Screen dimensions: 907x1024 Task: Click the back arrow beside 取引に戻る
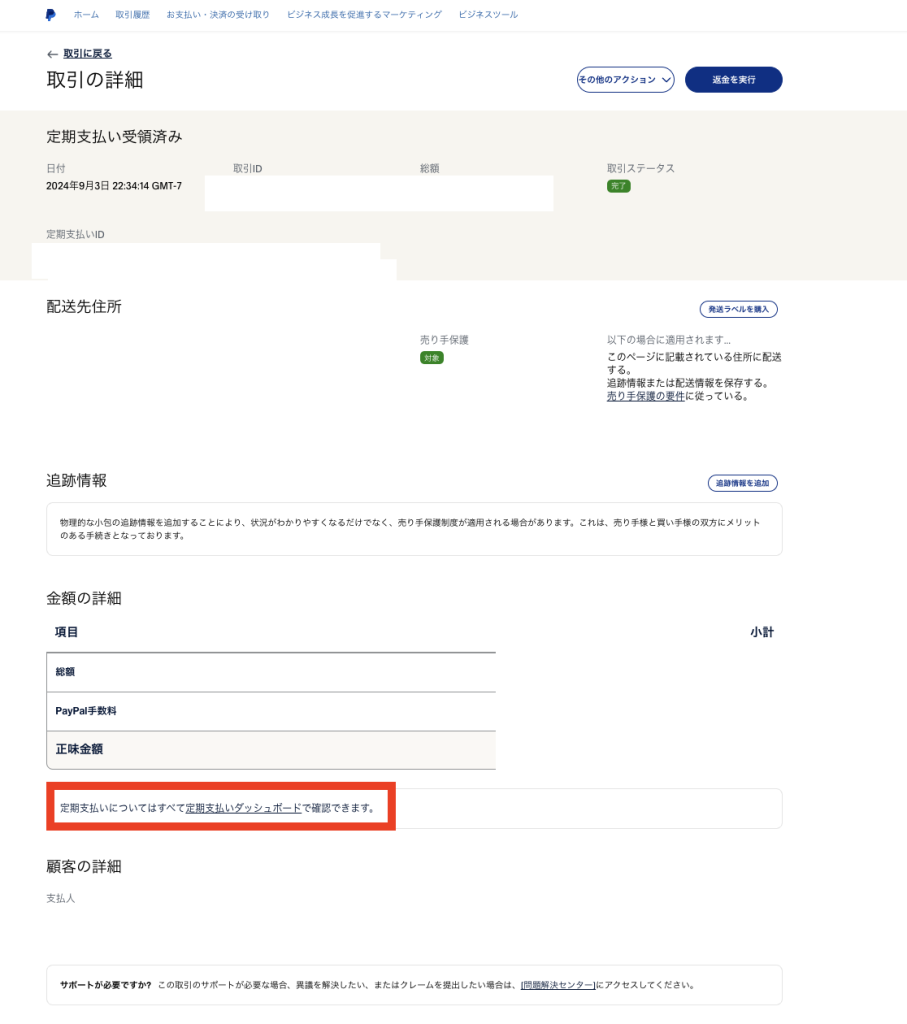click(52, 54)
